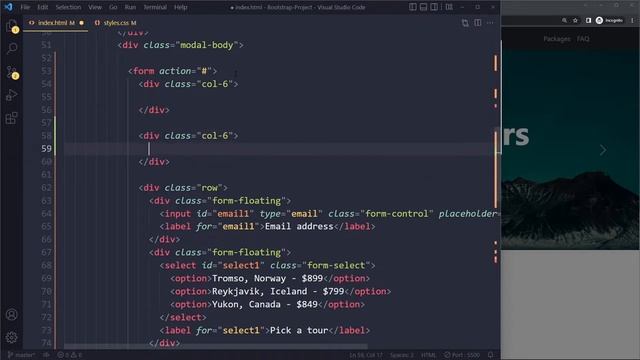Click the Packages link in browser page
This screenshot has height=360, width=640.
point(557,39)
